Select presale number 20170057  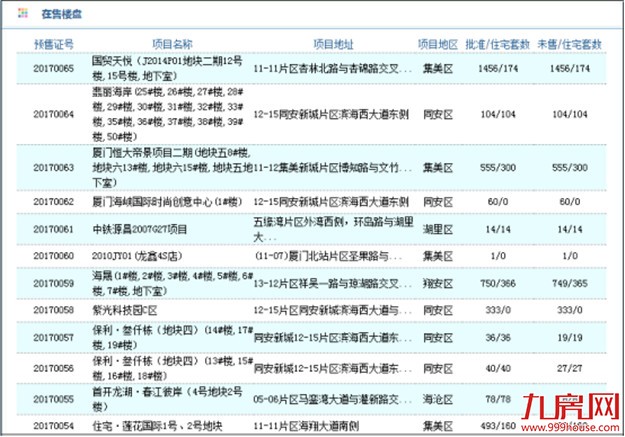point(53,338)
